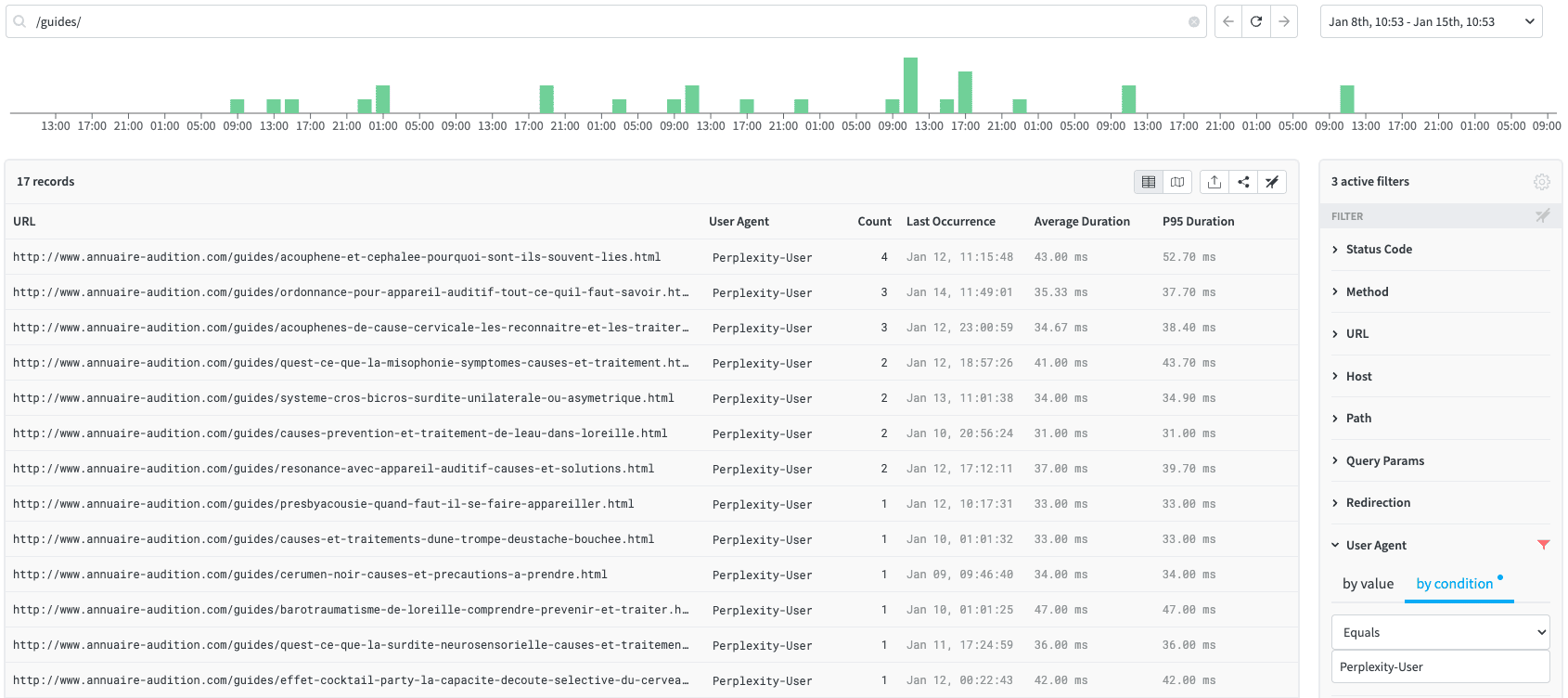Refresh the log results
1568x698 pixels.
pyautogui.click(x=1256, y=21)
